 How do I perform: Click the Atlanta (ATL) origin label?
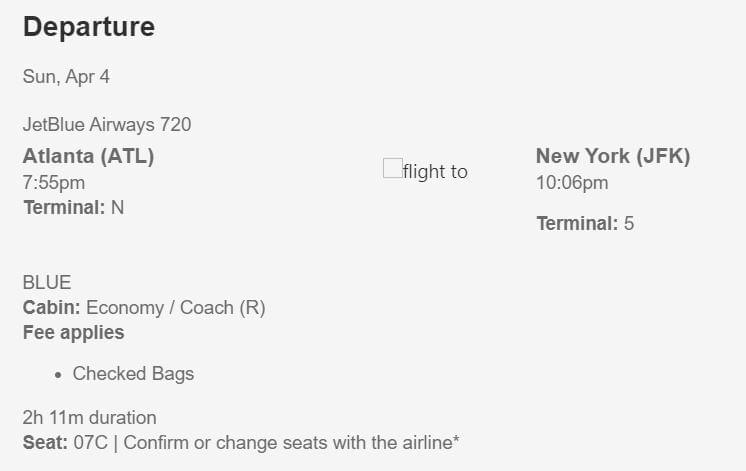(88, 156)
